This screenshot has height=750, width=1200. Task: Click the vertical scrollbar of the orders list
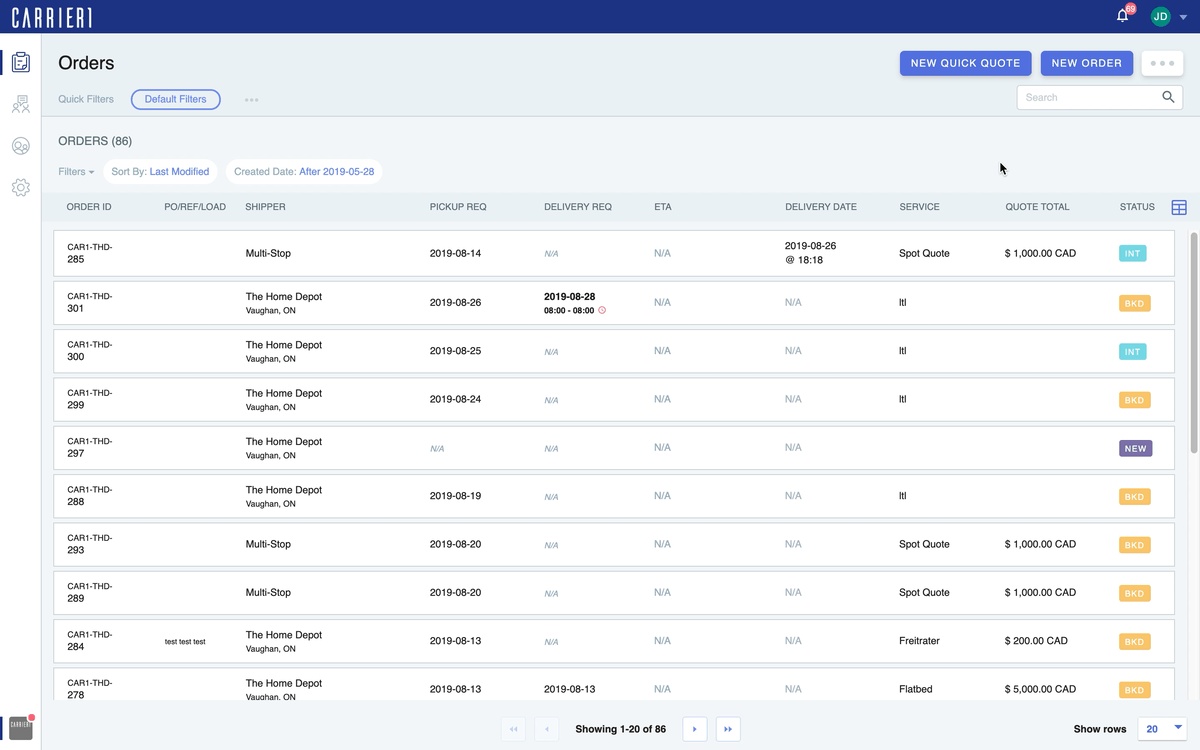click(1193, 345)
